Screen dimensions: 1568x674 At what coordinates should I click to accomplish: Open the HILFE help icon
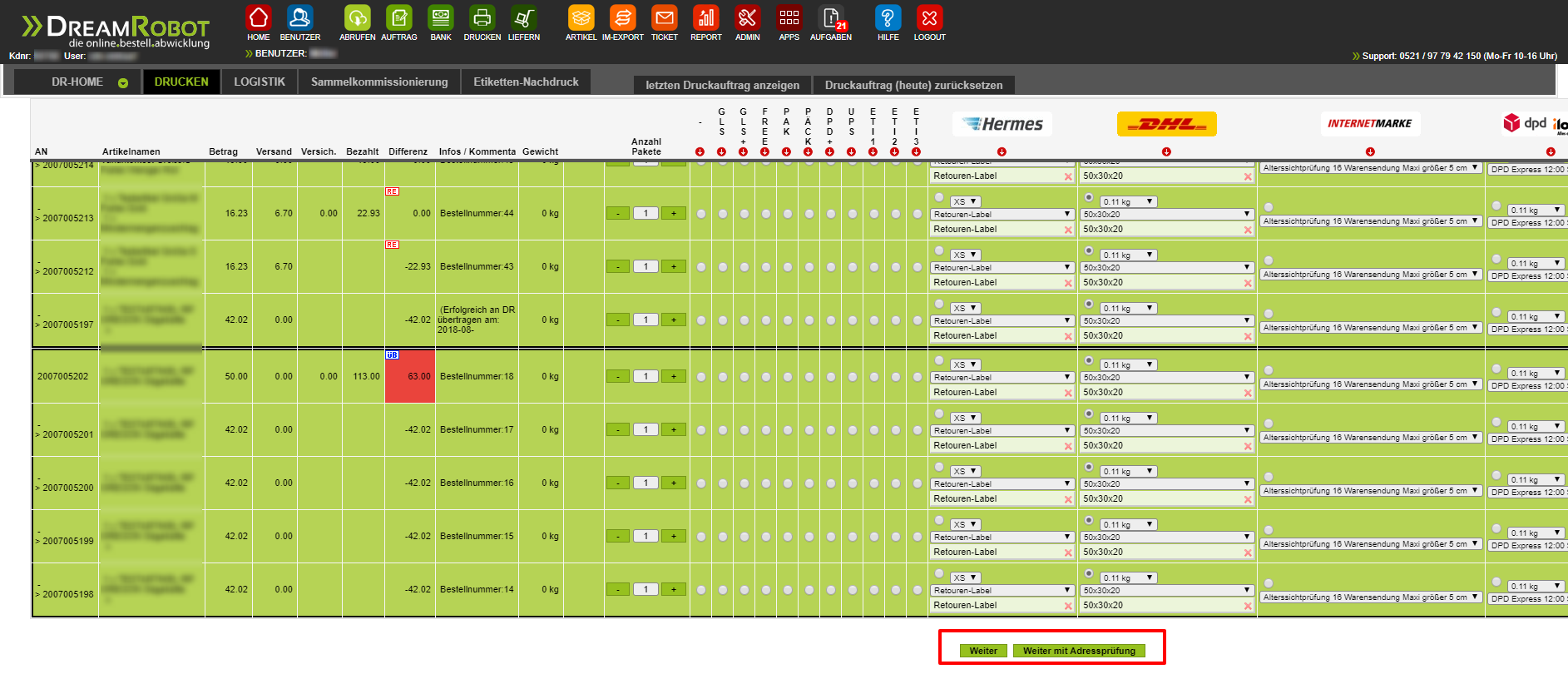888,17
